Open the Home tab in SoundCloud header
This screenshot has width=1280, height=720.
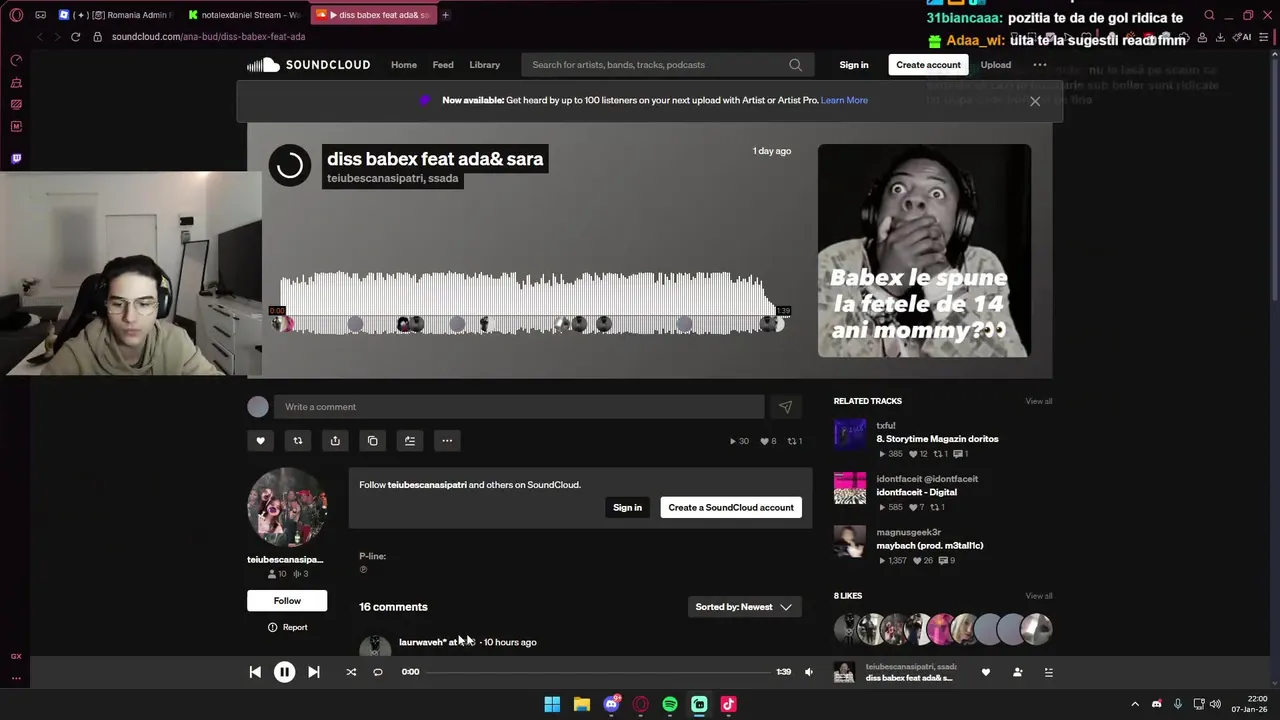404,65
